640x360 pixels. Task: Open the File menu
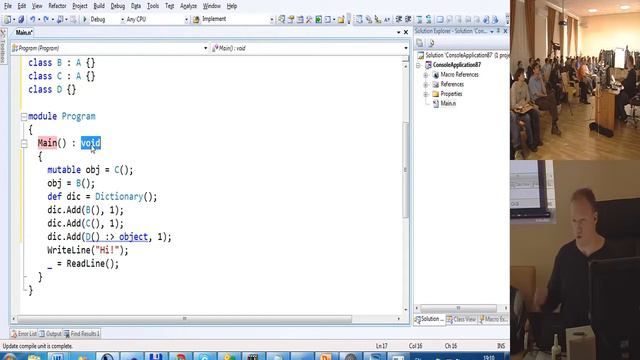7,6
